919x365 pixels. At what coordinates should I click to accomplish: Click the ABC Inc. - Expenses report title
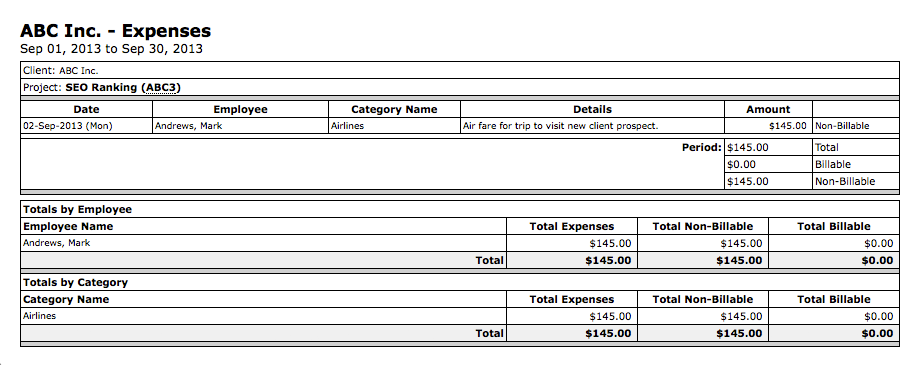(x=115, y=30)
